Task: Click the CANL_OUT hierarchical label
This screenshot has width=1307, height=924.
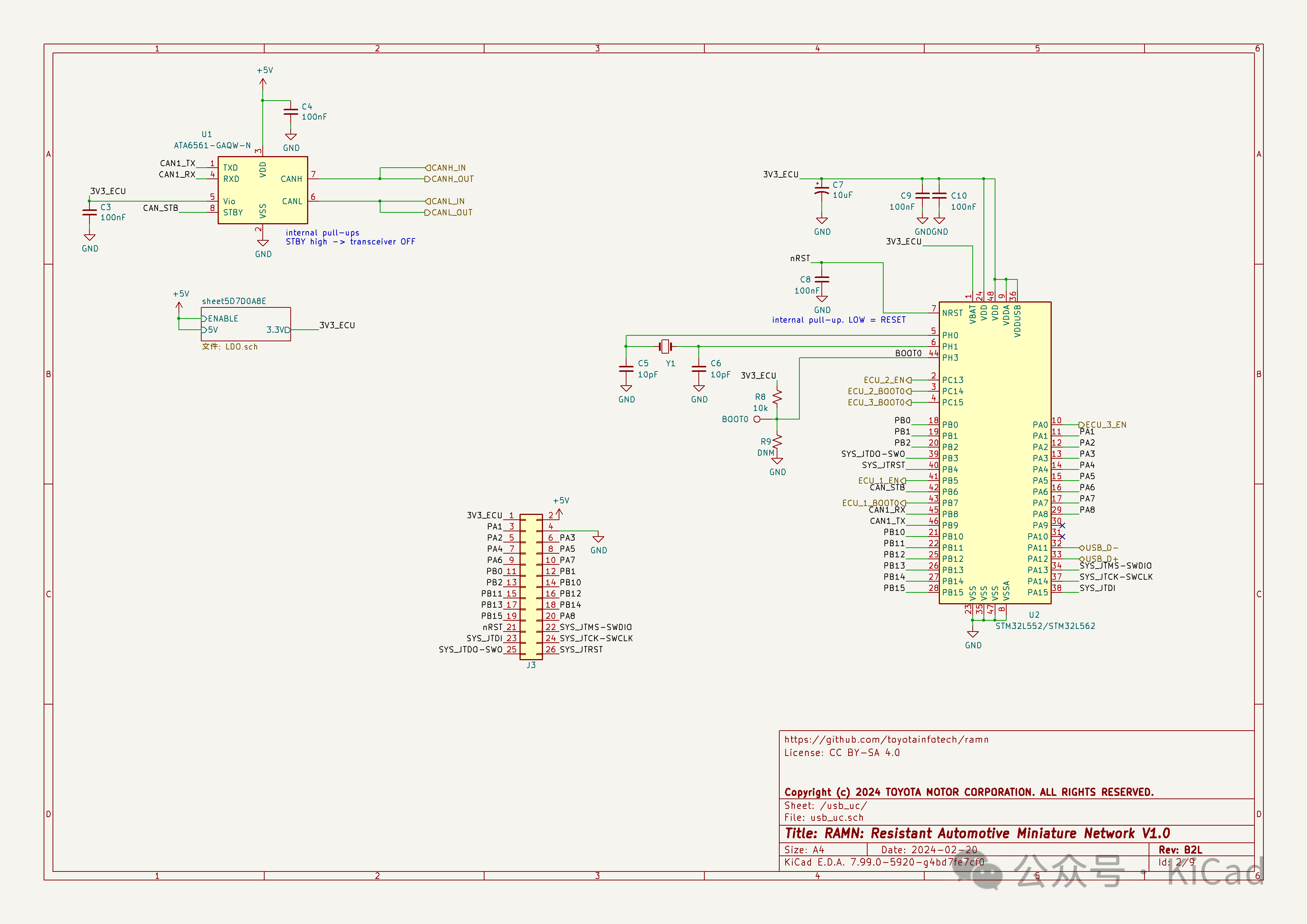Action: coord(449,213)
